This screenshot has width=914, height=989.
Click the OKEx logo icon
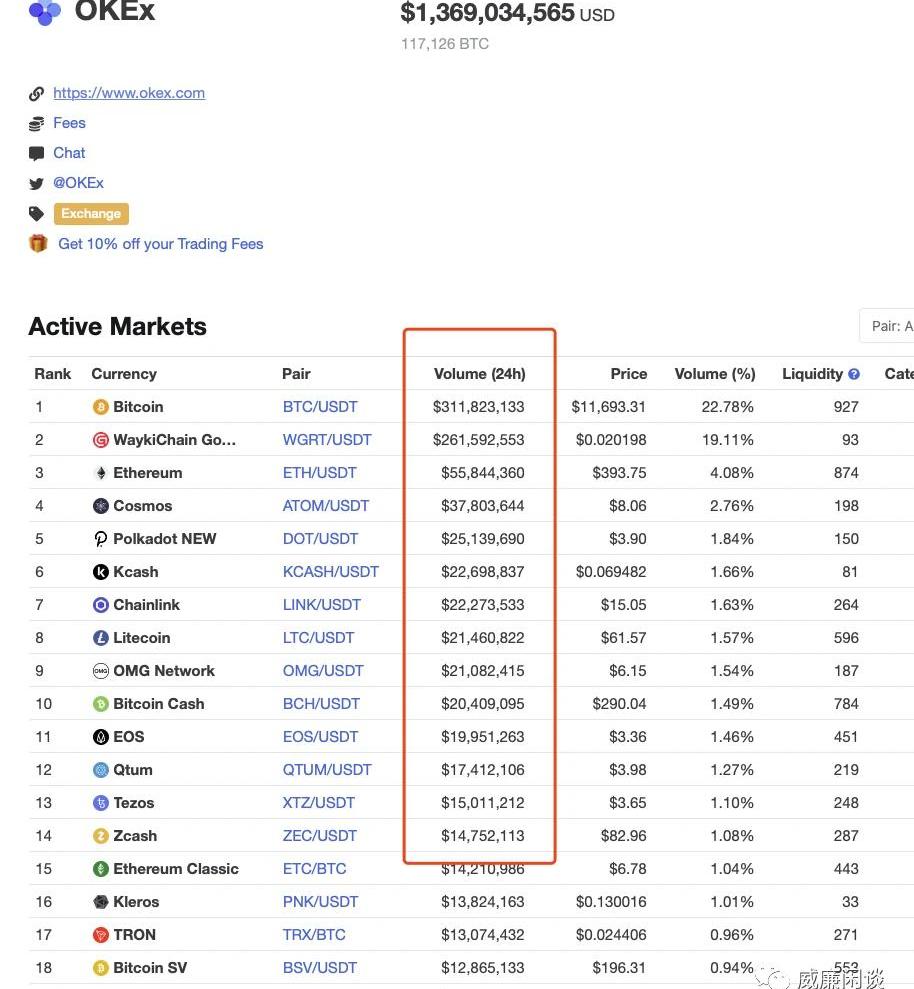coord(45,13)
